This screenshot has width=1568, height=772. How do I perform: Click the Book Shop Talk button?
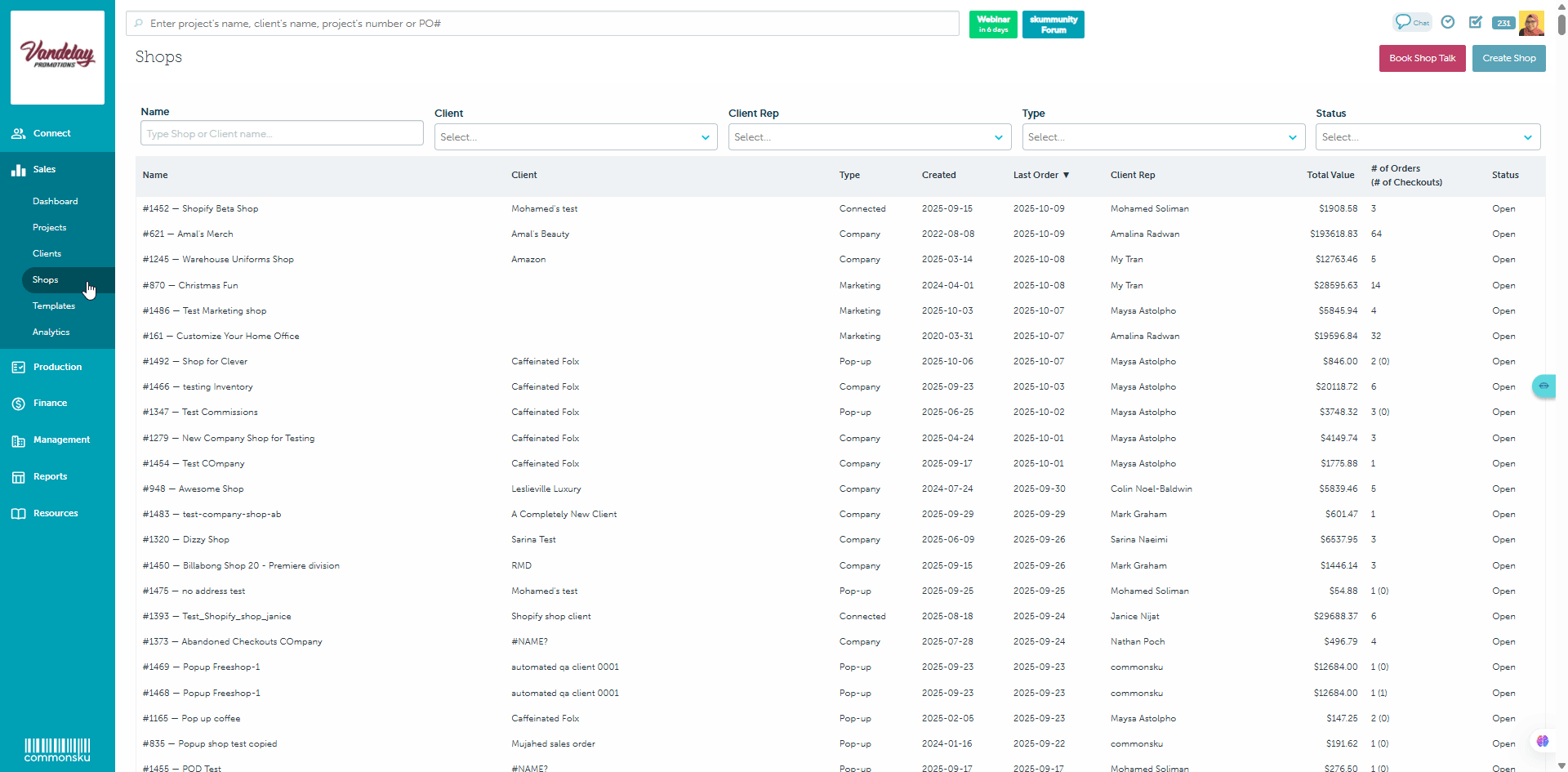[1422, 58]
